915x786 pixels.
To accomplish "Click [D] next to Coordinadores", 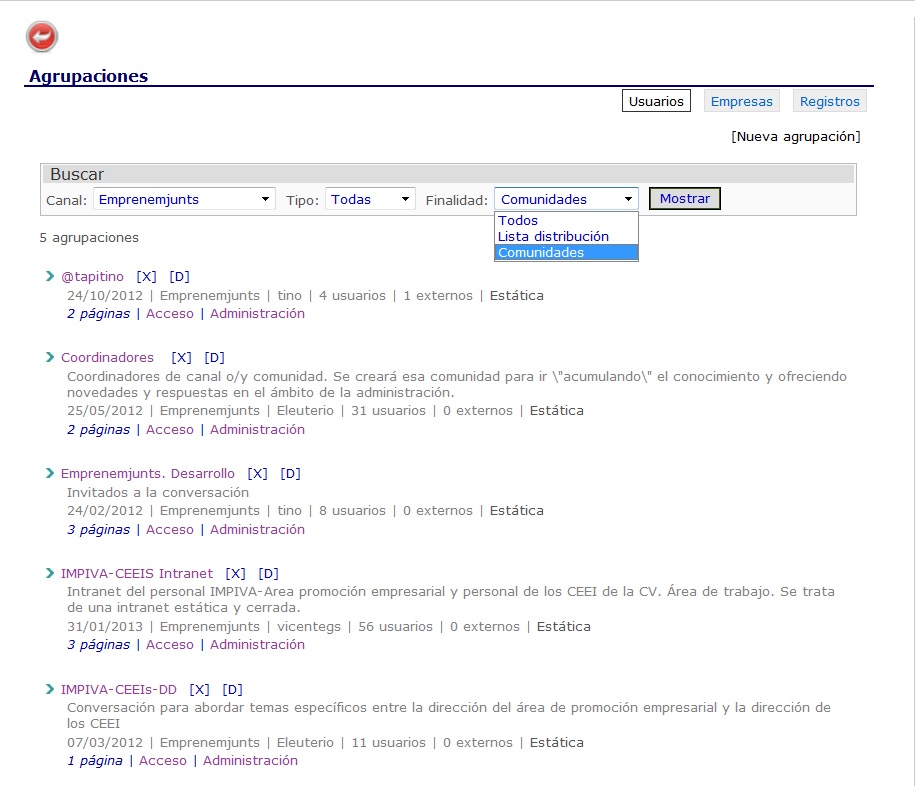I will click(x=214, y=357).
